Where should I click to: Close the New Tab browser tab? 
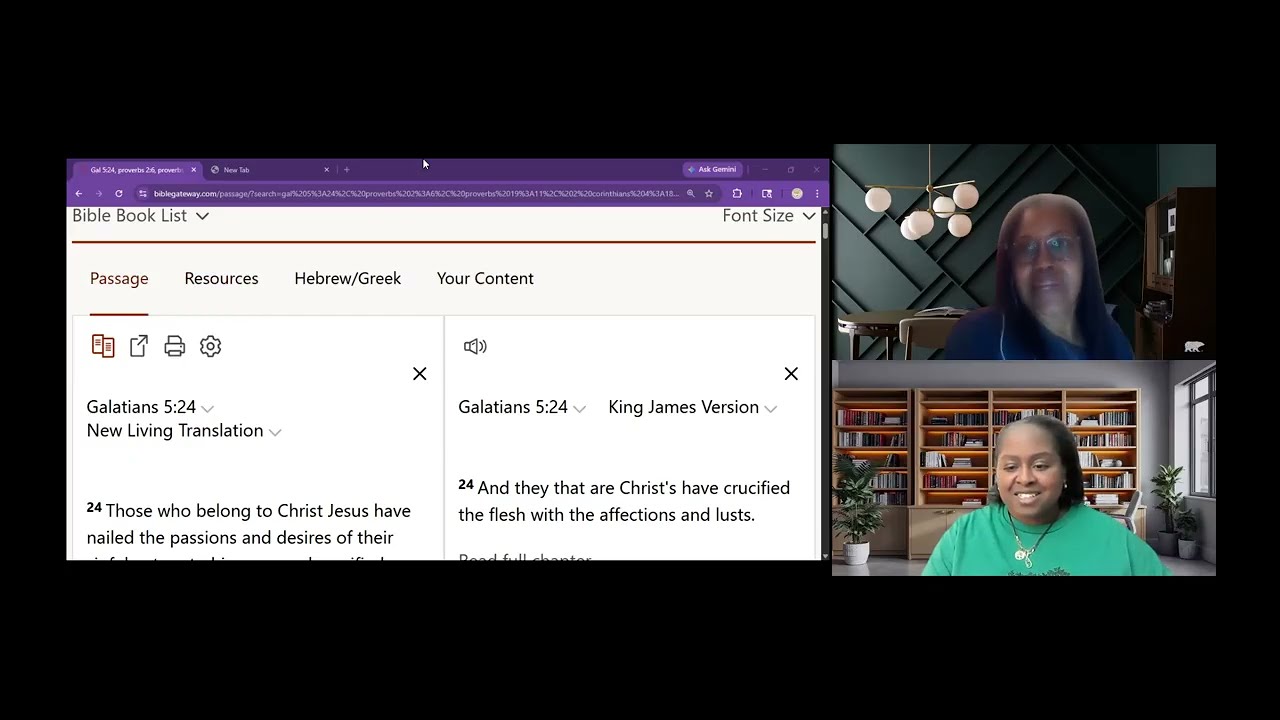pos(326,170)
